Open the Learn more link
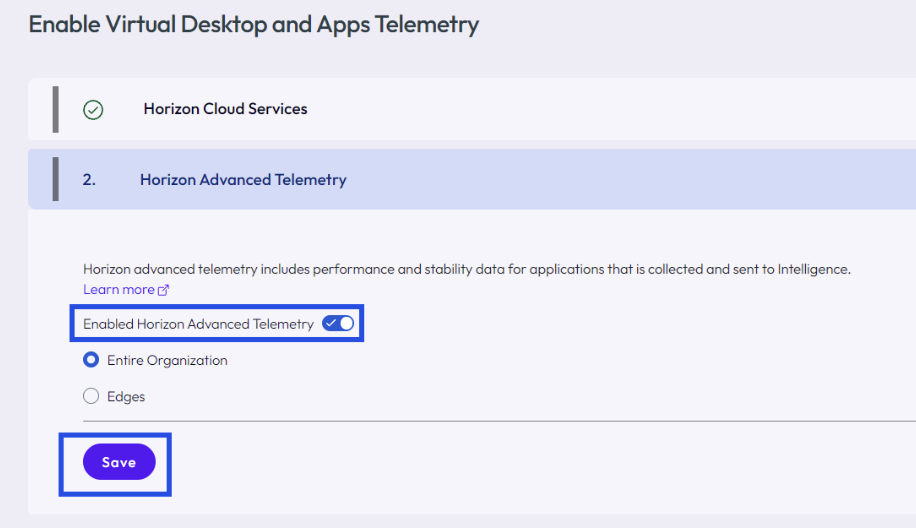 (119, 290)
